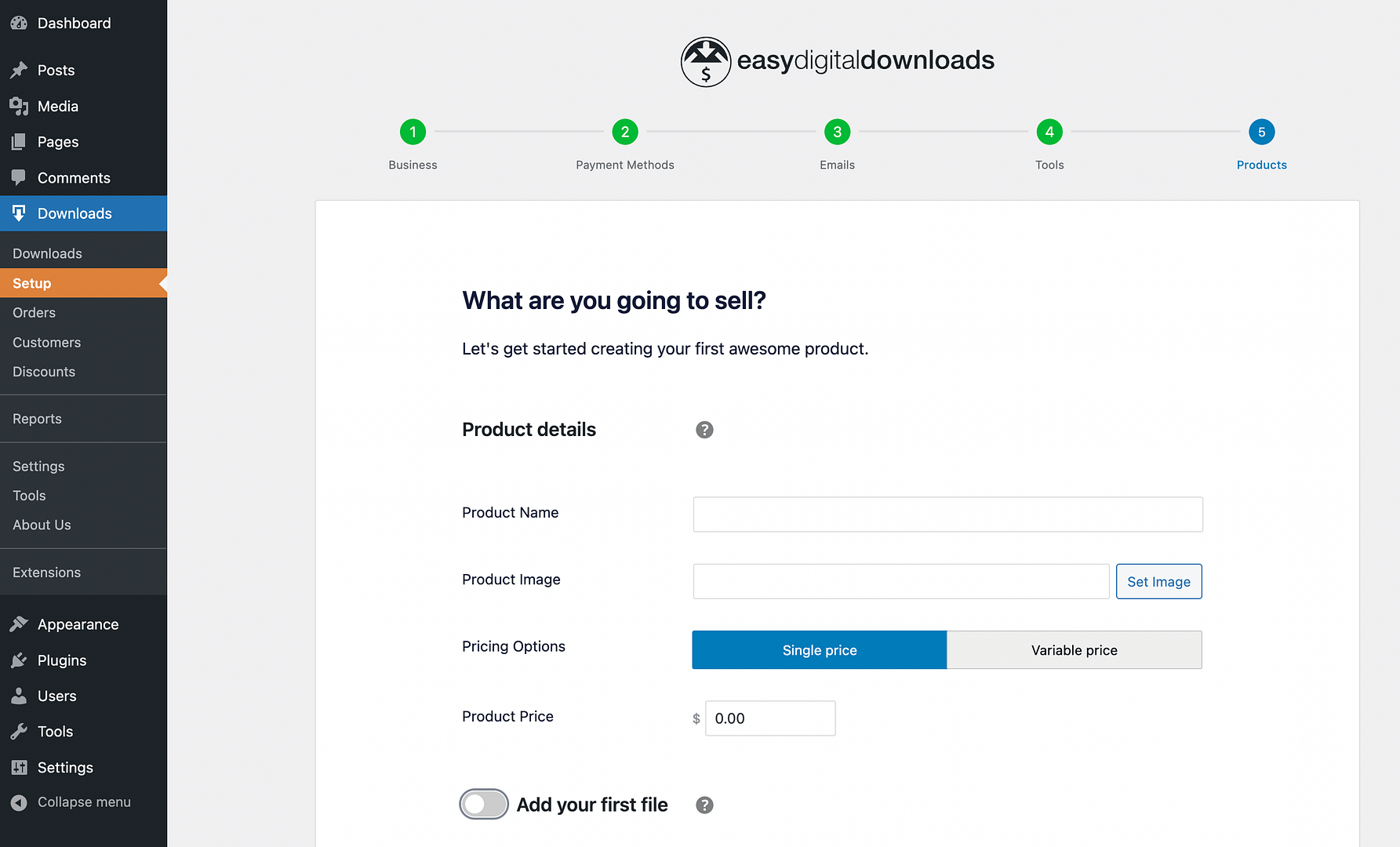Open Appearance menu item
This screenshot has height=847, width=1400.
(83, 624)
